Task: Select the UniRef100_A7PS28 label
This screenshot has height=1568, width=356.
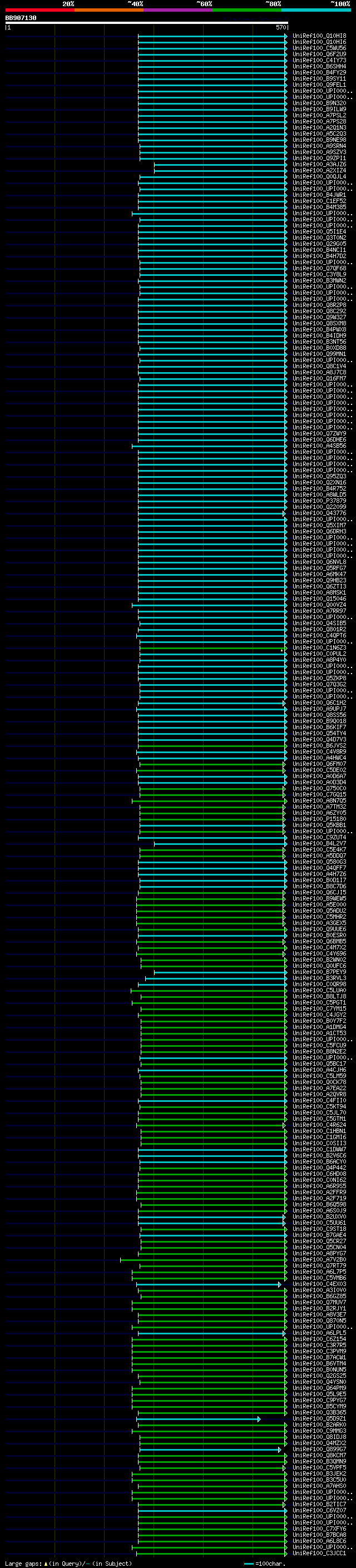Action: pyautogui.click(x=319, y=121)
